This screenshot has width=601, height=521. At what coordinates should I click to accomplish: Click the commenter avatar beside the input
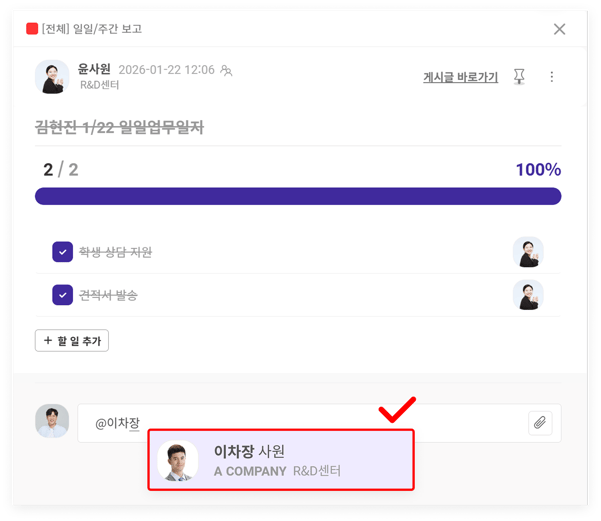click(52, 421)
